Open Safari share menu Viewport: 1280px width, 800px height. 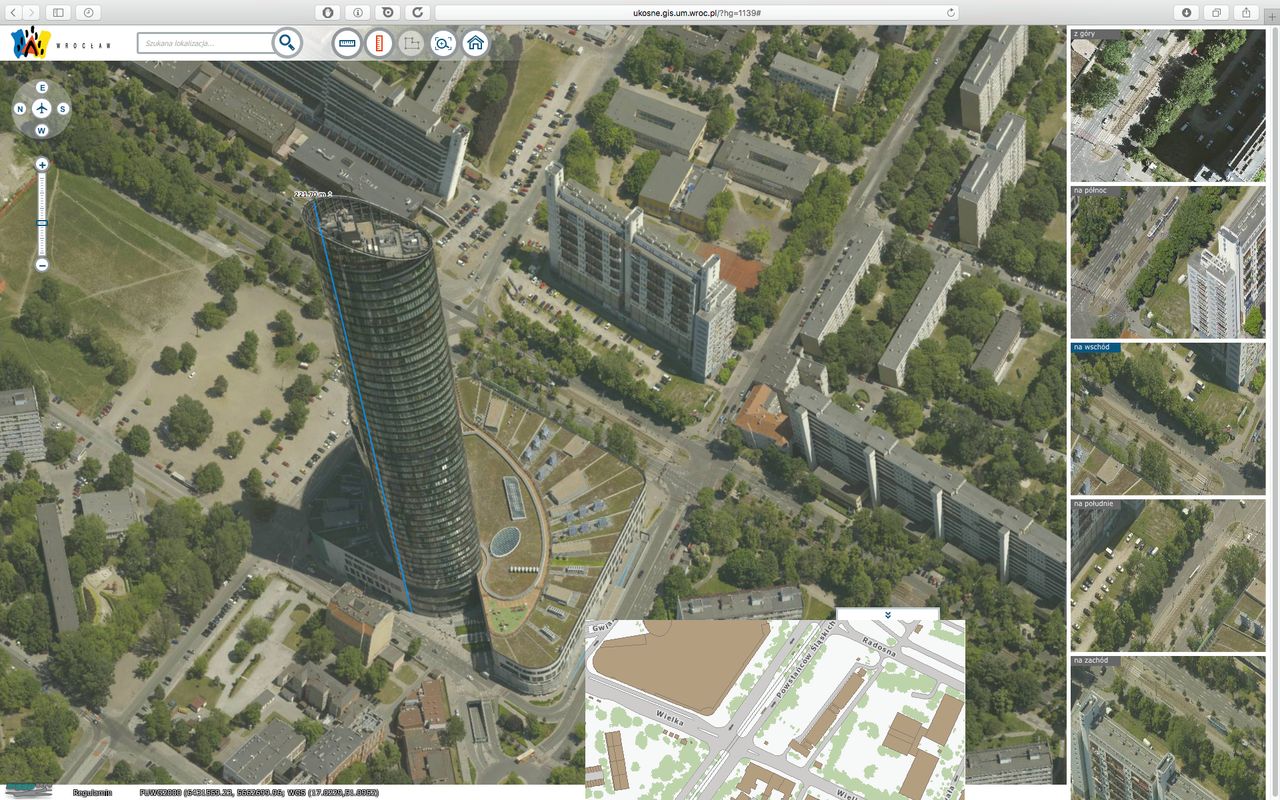tap(1247, 13)
